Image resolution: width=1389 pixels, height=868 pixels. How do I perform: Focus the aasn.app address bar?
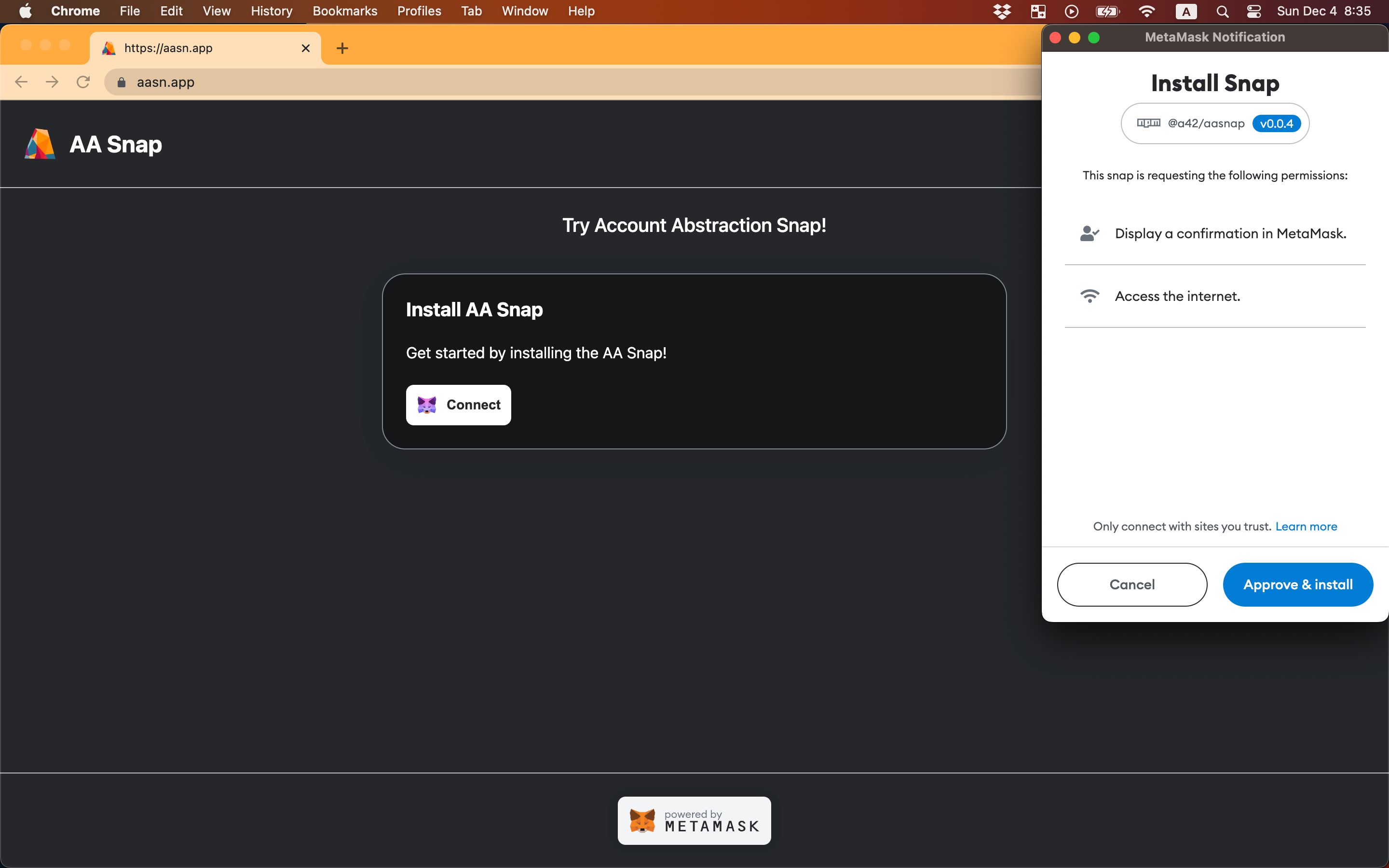click(572, 82)
